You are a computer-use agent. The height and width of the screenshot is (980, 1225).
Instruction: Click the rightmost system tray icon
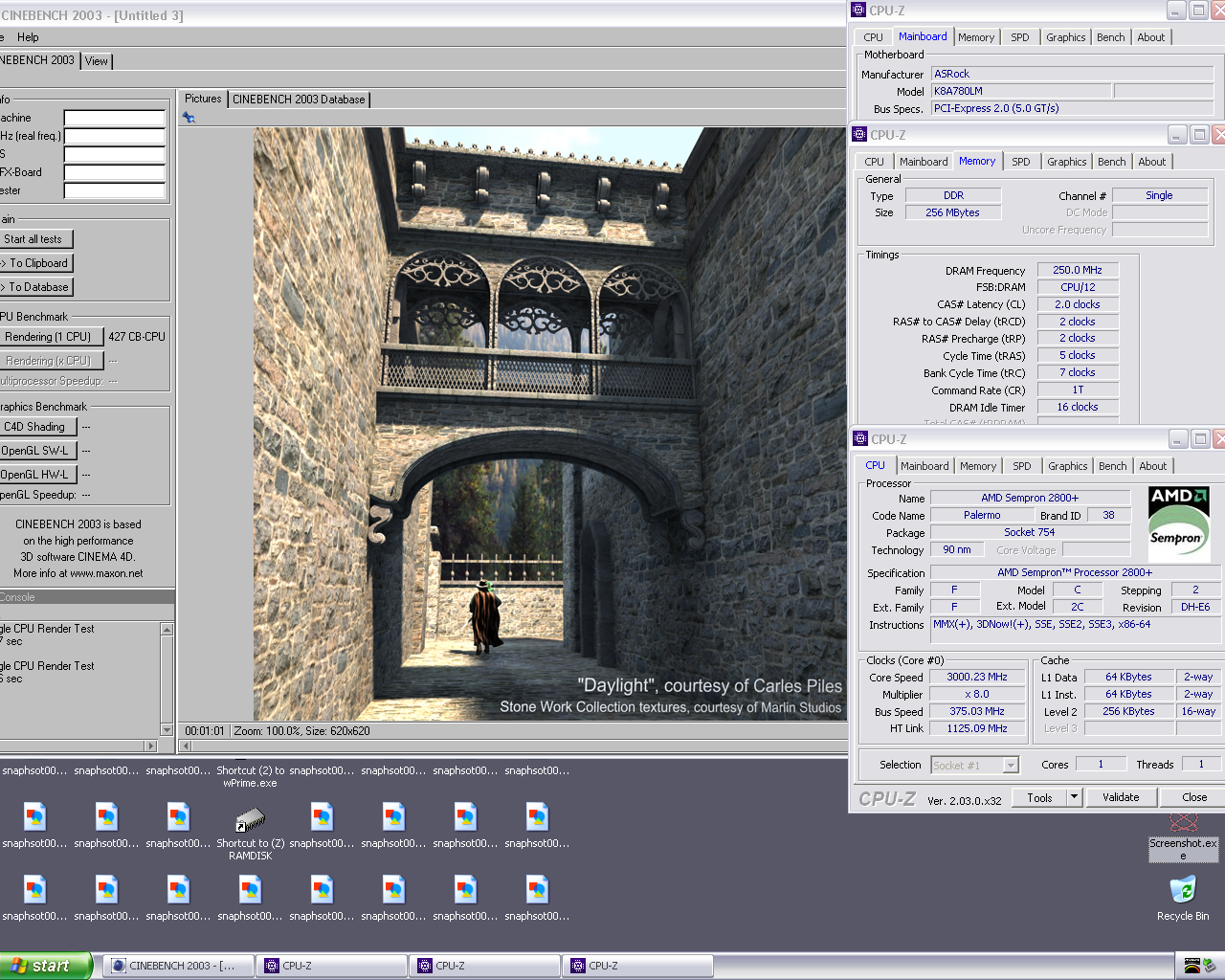pyautogui.click(x=1210, y=966)
